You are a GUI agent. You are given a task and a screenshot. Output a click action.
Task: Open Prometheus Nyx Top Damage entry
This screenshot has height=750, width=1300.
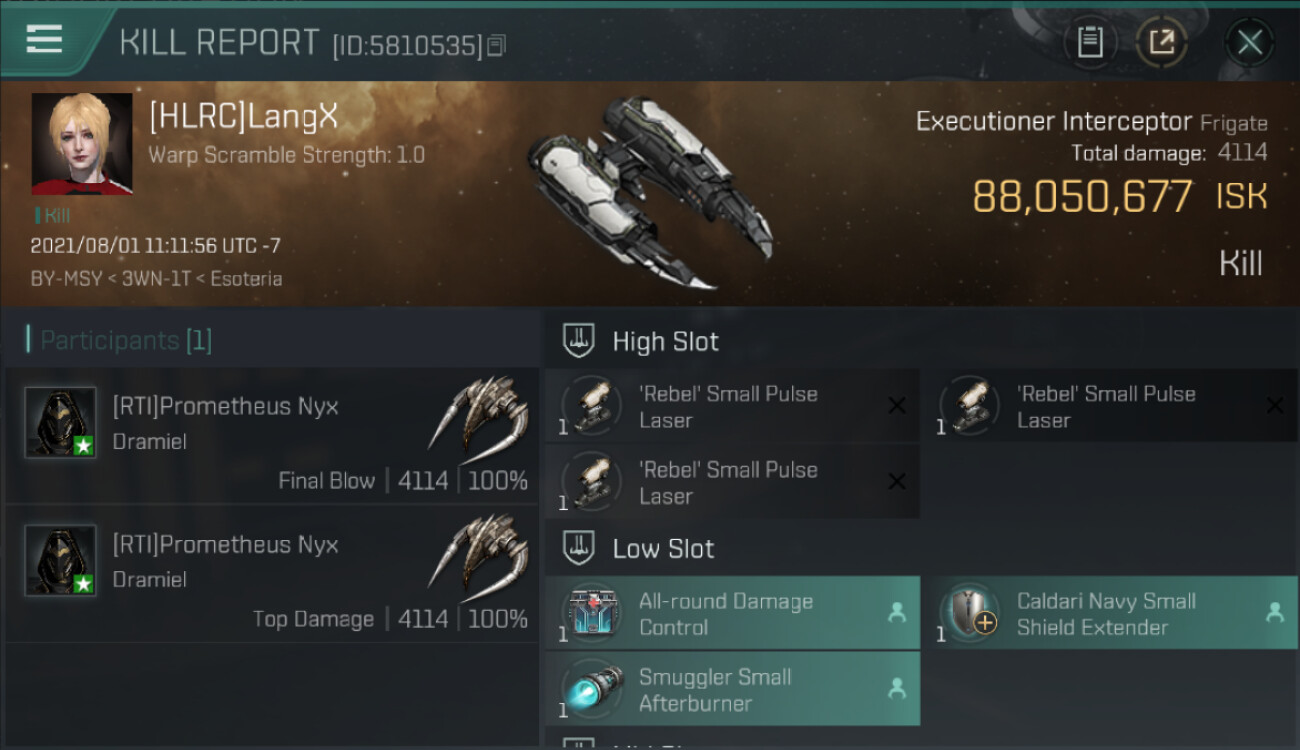(272, 574)
